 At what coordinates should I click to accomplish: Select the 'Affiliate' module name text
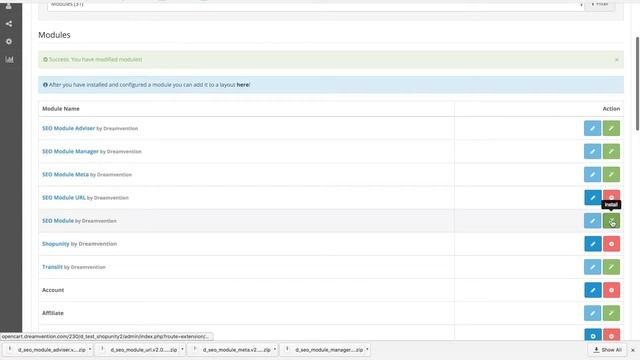[53, 313]
